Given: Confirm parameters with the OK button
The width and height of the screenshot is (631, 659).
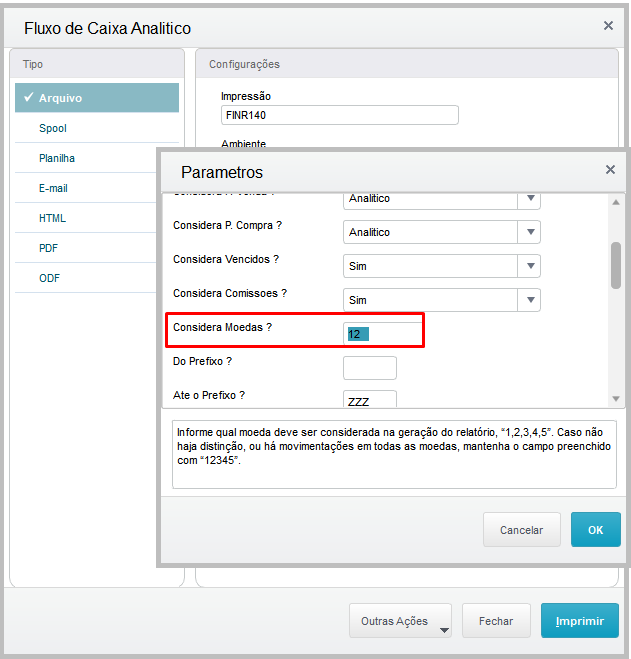Looking at the screenshot, I should (595, 530).
